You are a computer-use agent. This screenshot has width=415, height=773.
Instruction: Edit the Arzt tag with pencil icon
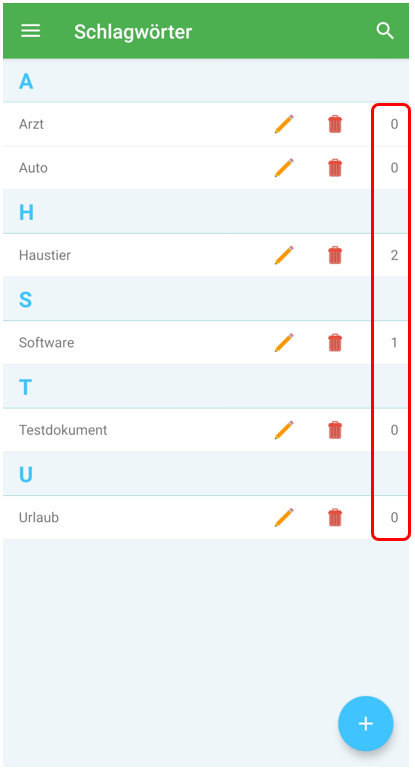pyautogui.click(x=284, y=124)
